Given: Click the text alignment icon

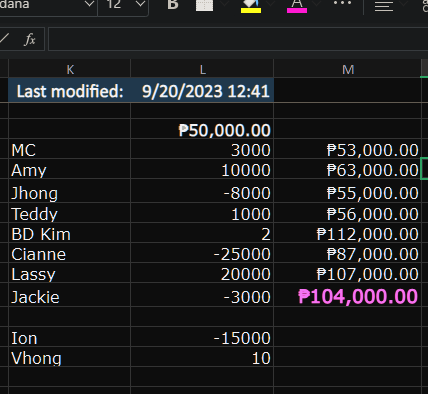Looking at the screenshot, I should coord(384,6).
